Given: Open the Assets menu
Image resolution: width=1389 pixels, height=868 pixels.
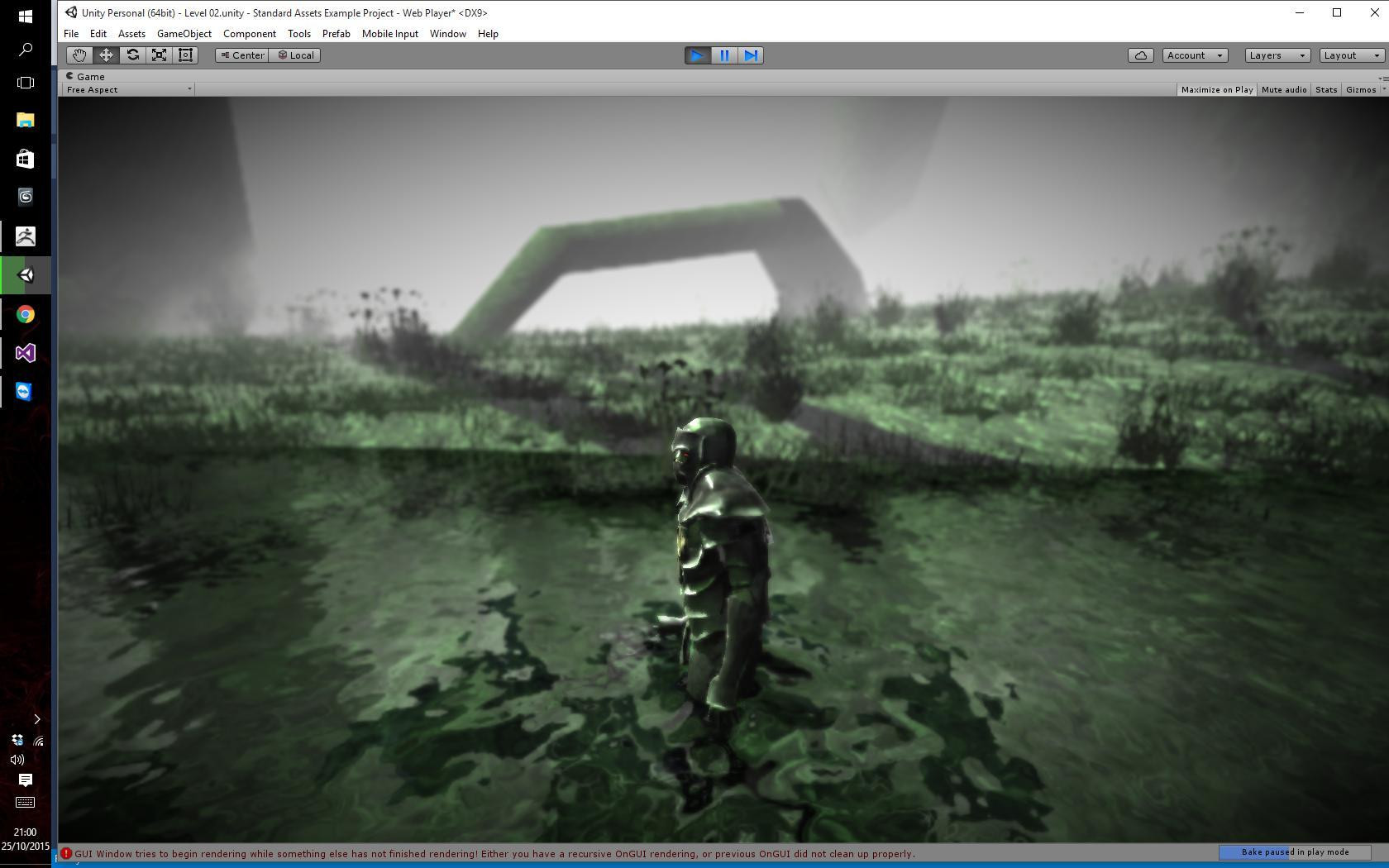Looking at the screenshot, I should point(131,34).
